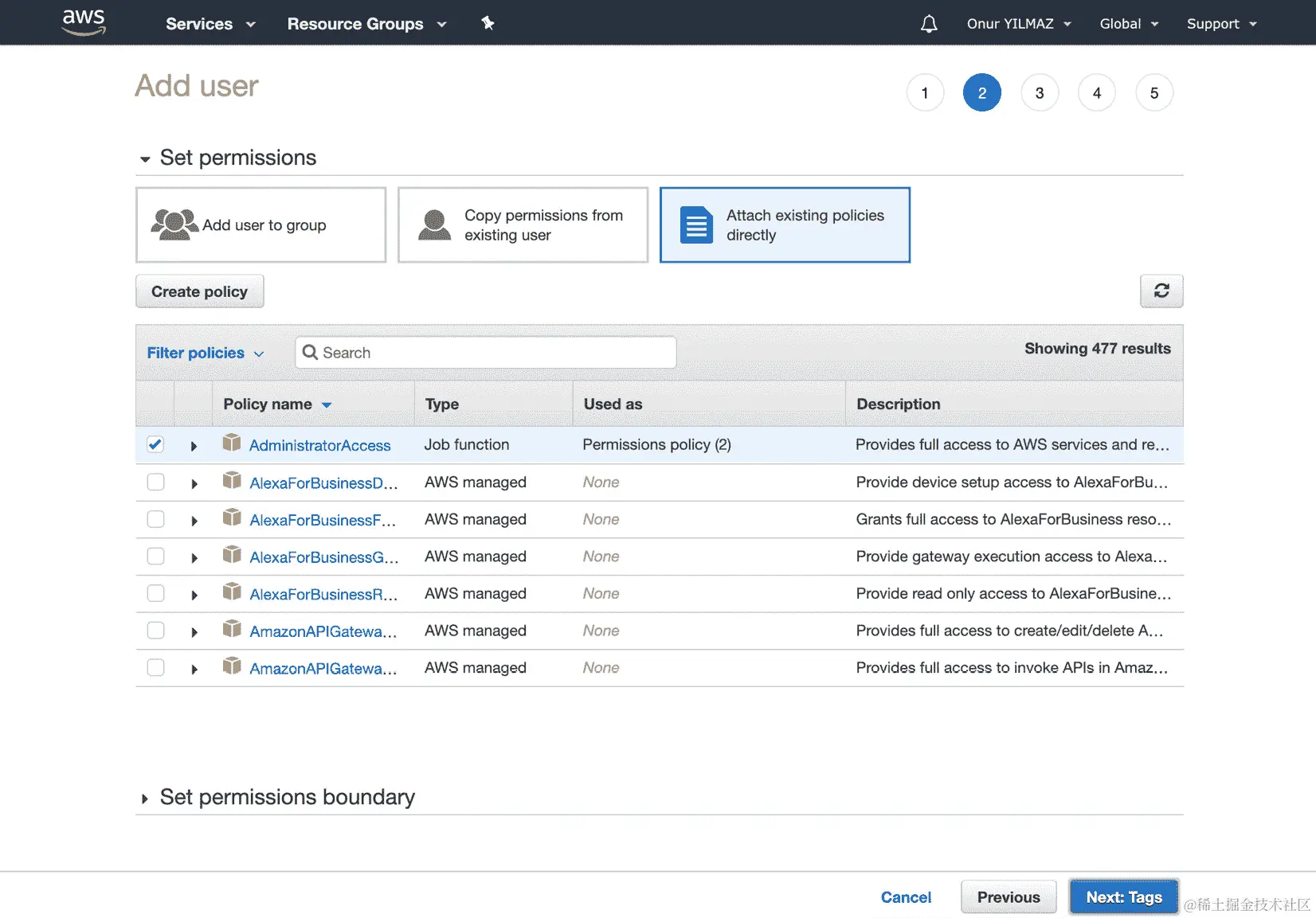The image size is (1316, 918).
Task: Open the Filter policies dropdown
Action: (x=205, y=353)
